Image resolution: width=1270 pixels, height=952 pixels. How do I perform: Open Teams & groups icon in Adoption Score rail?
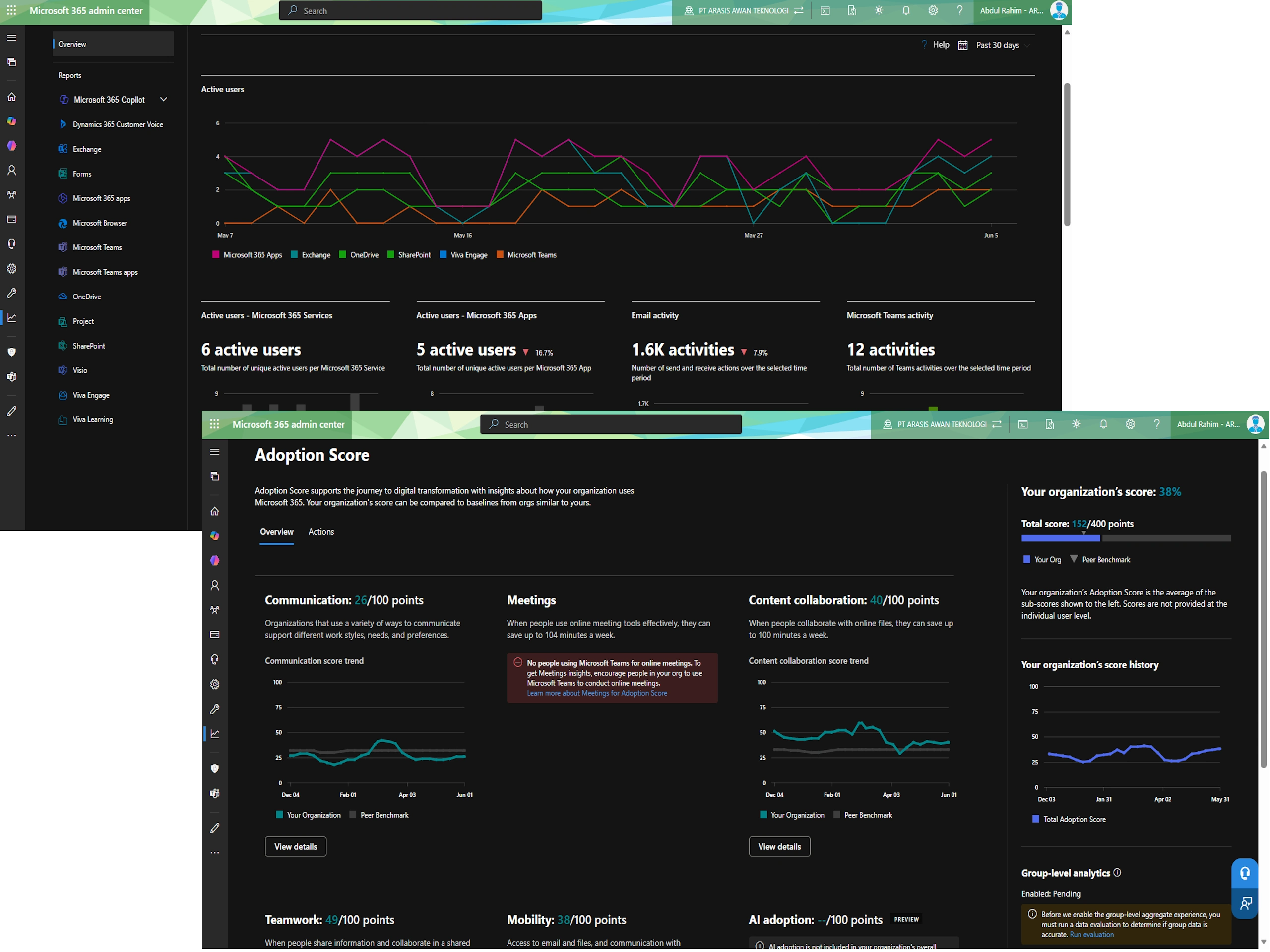click(215, 610)
